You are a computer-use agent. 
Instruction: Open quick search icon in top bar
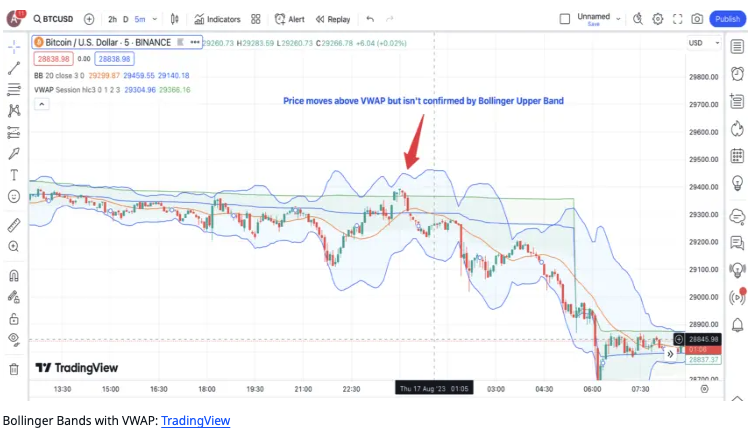(638, 19)
